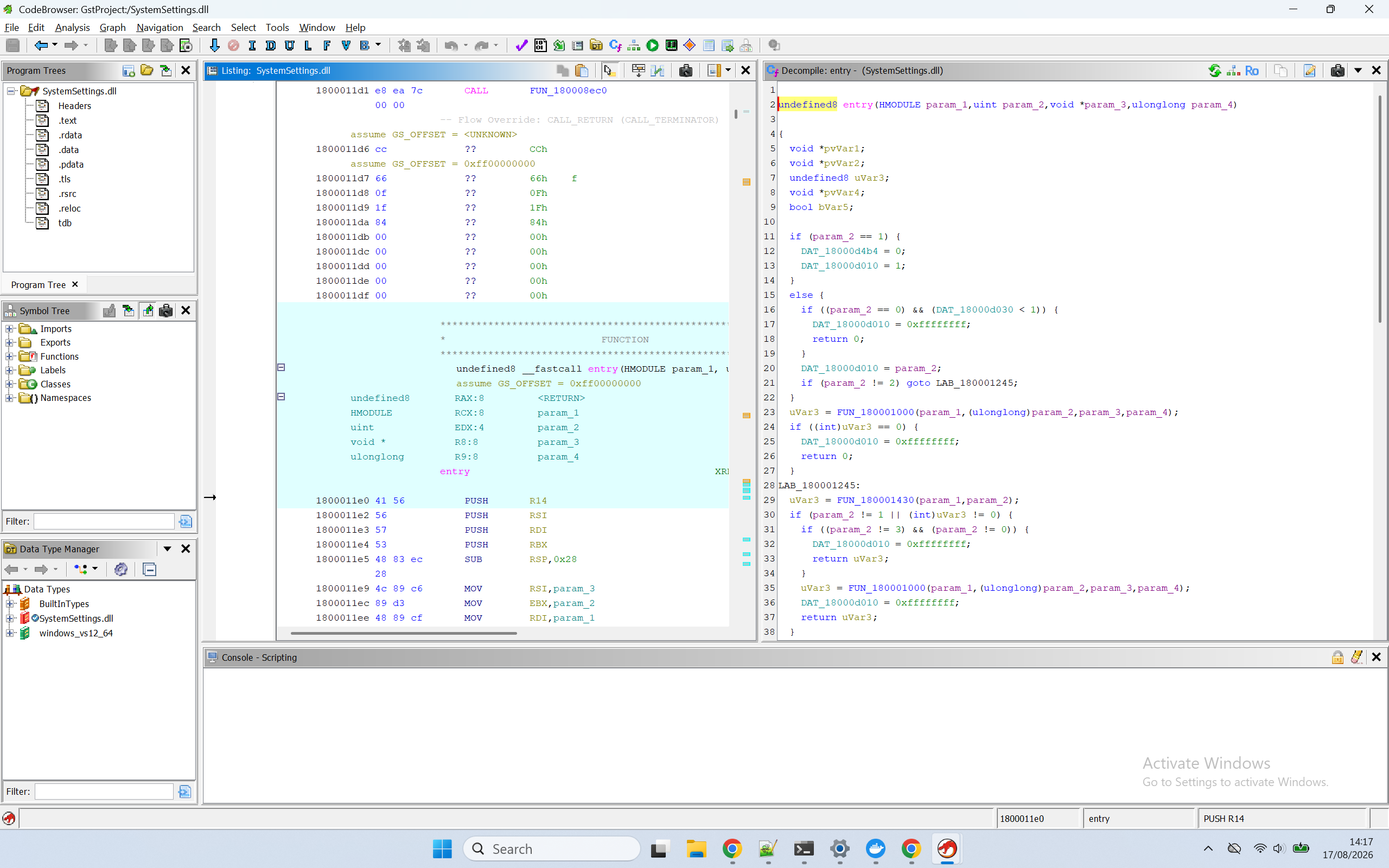The height and width of the screenshot is (868, 1389).
Task: Click the green play script icon
Action: 653,46
